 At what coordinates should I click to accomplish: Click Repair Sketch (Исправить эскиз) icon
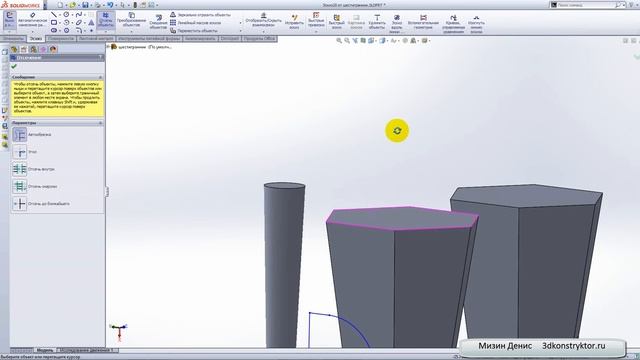294,18
